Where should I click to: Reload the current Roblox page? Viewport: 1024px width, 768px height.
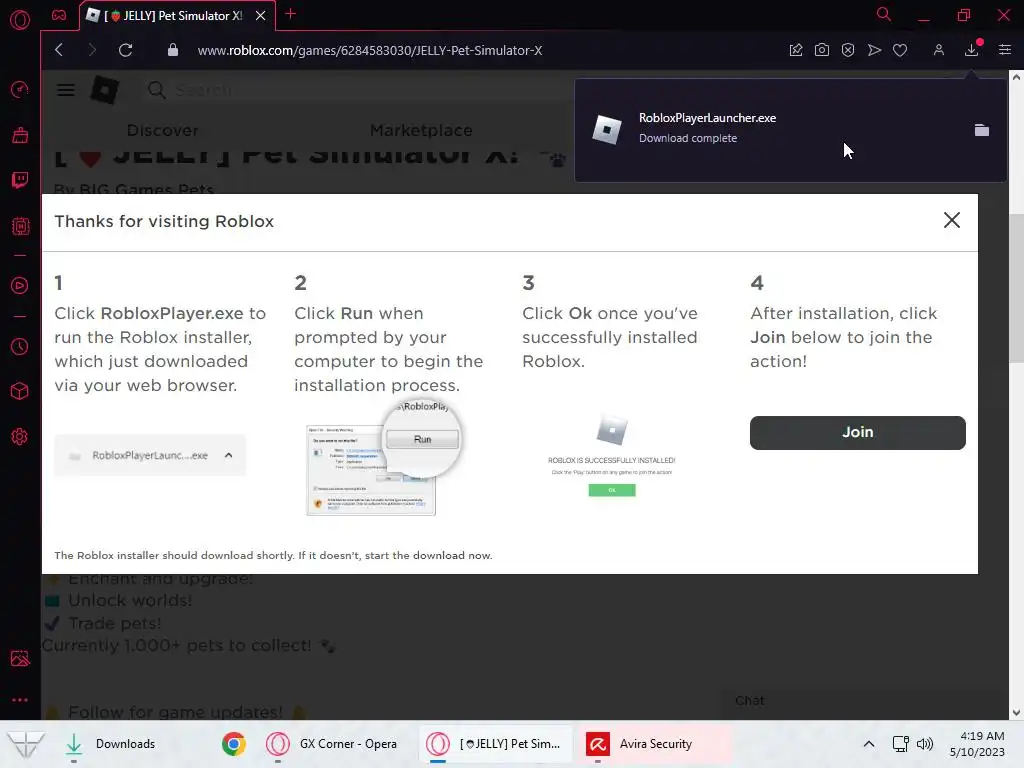point(125,50)
